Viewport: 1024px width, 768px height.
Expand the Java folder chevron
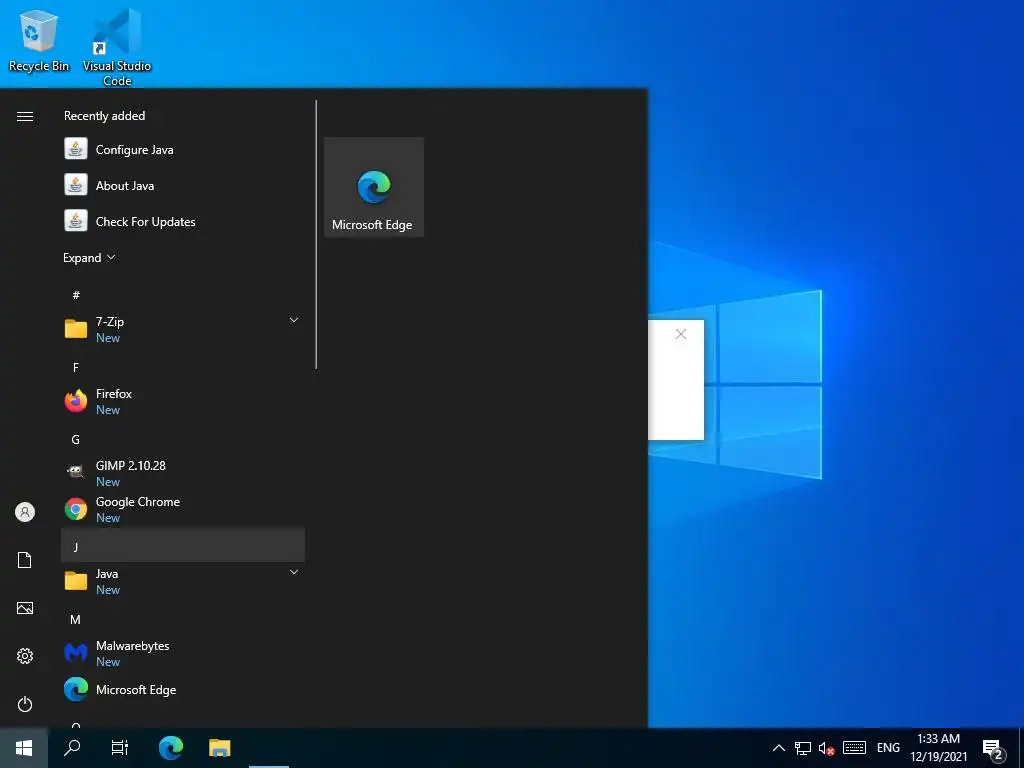click(294, 572)
